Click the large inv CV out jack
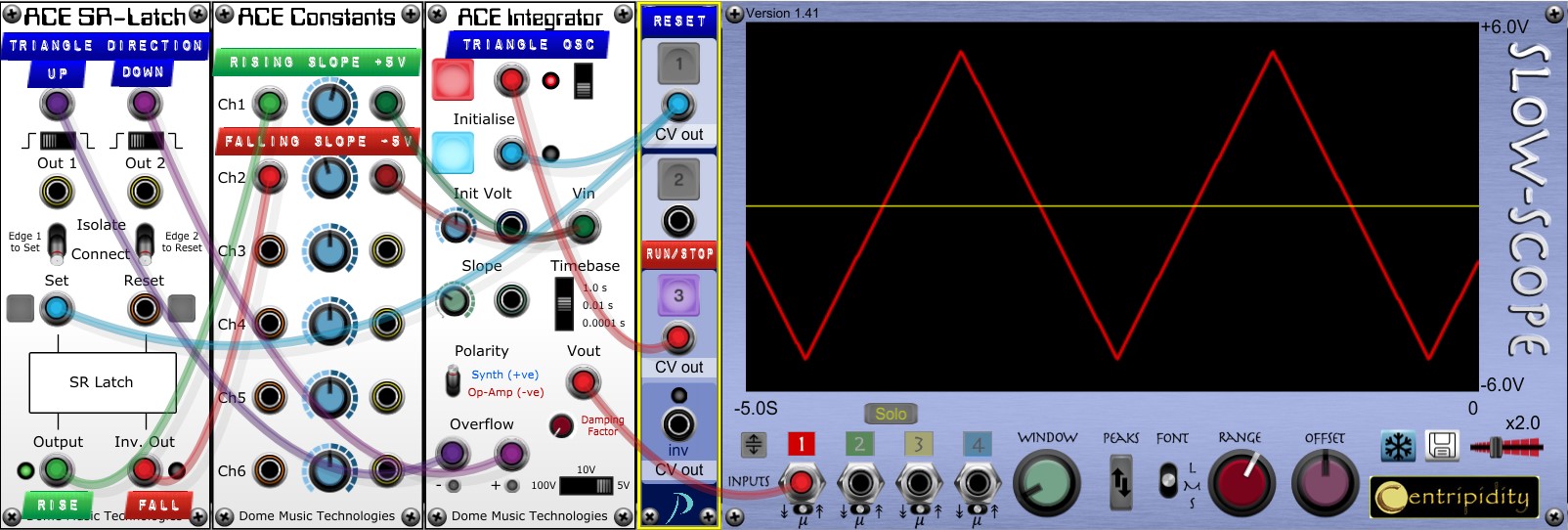The height and width of the screenshot is (530, 1568). [x=678, y=424]
